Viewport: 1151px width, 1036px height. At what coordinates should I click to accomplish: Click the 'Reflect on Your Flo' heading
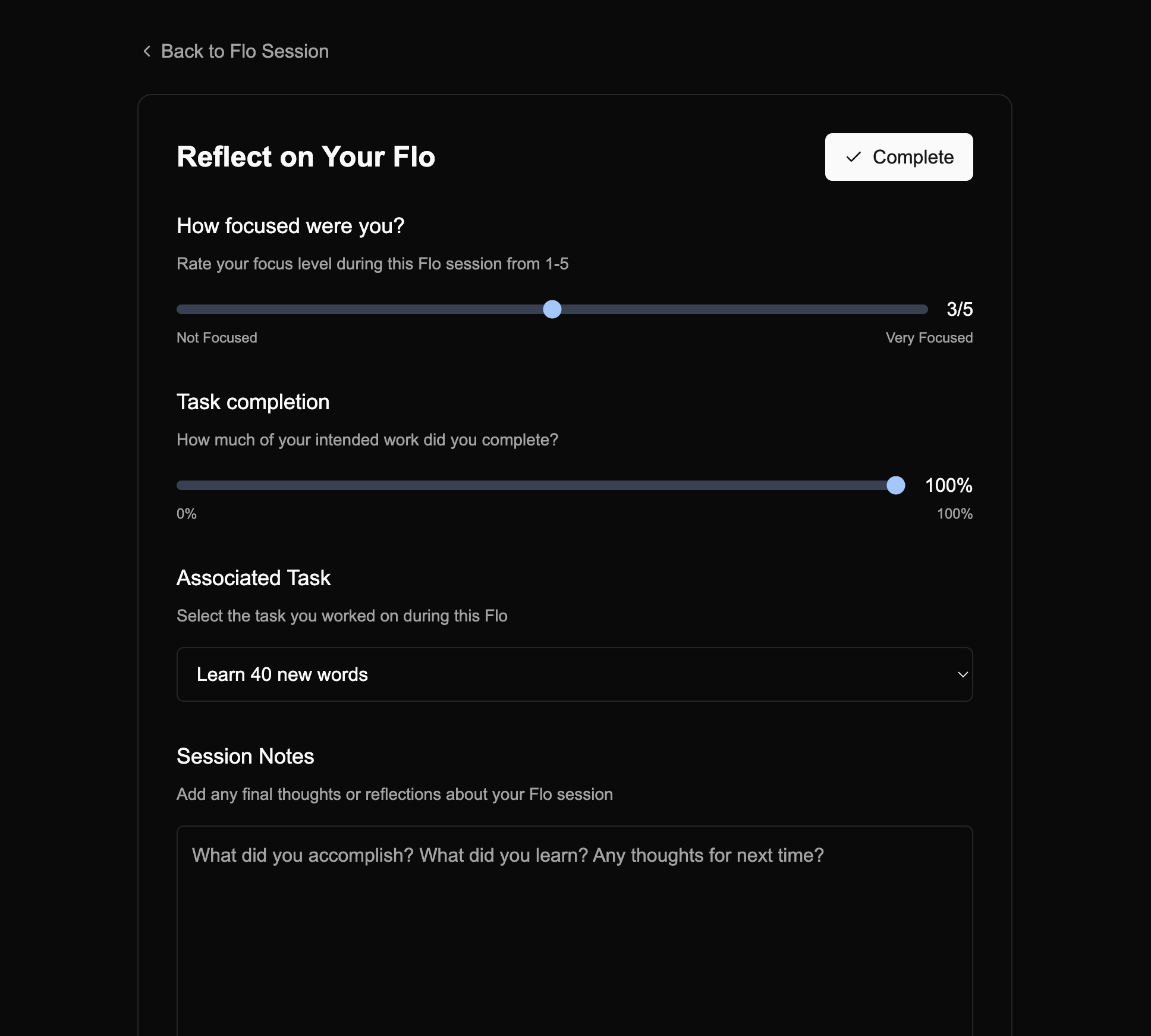point(306,157)
